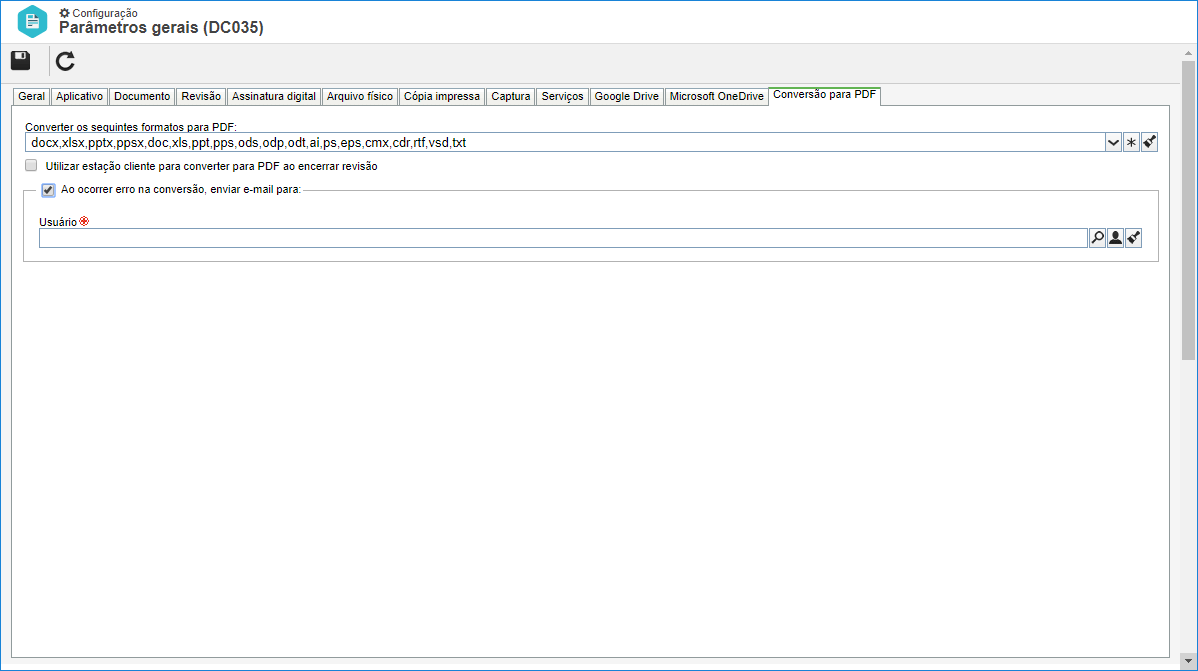Viewport: 1198px width, 671px height.
Task: Click asterisk select-all icon beside formats field
Action: tap(1132, 142)
